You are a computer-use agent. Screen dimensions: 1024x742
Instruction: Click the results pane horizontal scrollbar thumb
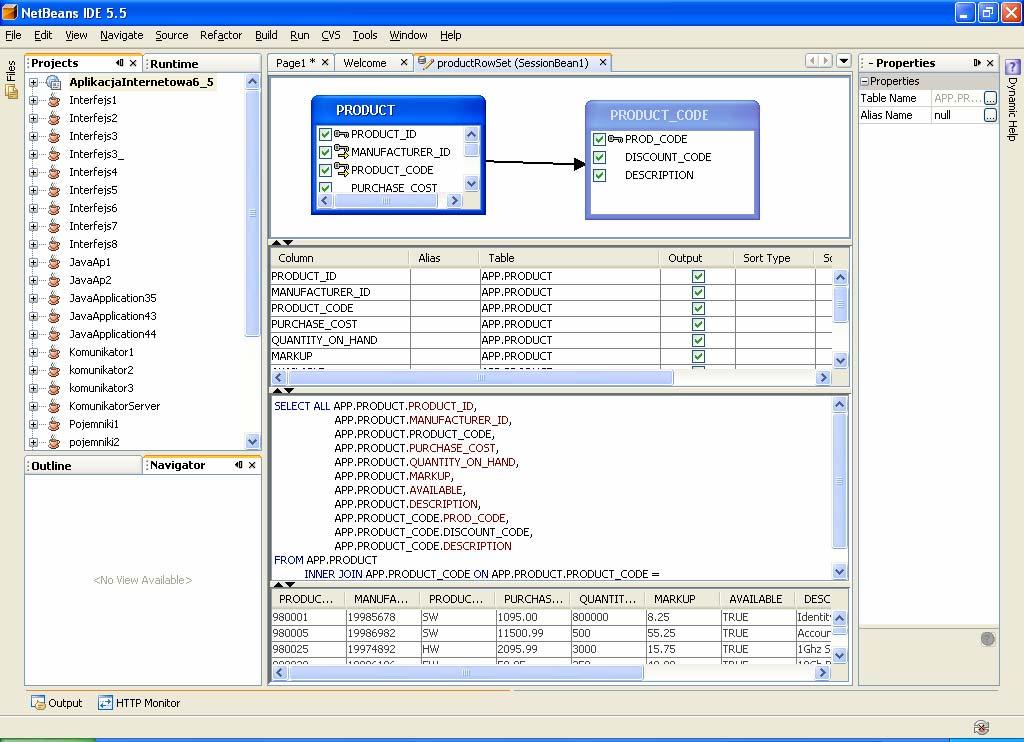[466, 673]
